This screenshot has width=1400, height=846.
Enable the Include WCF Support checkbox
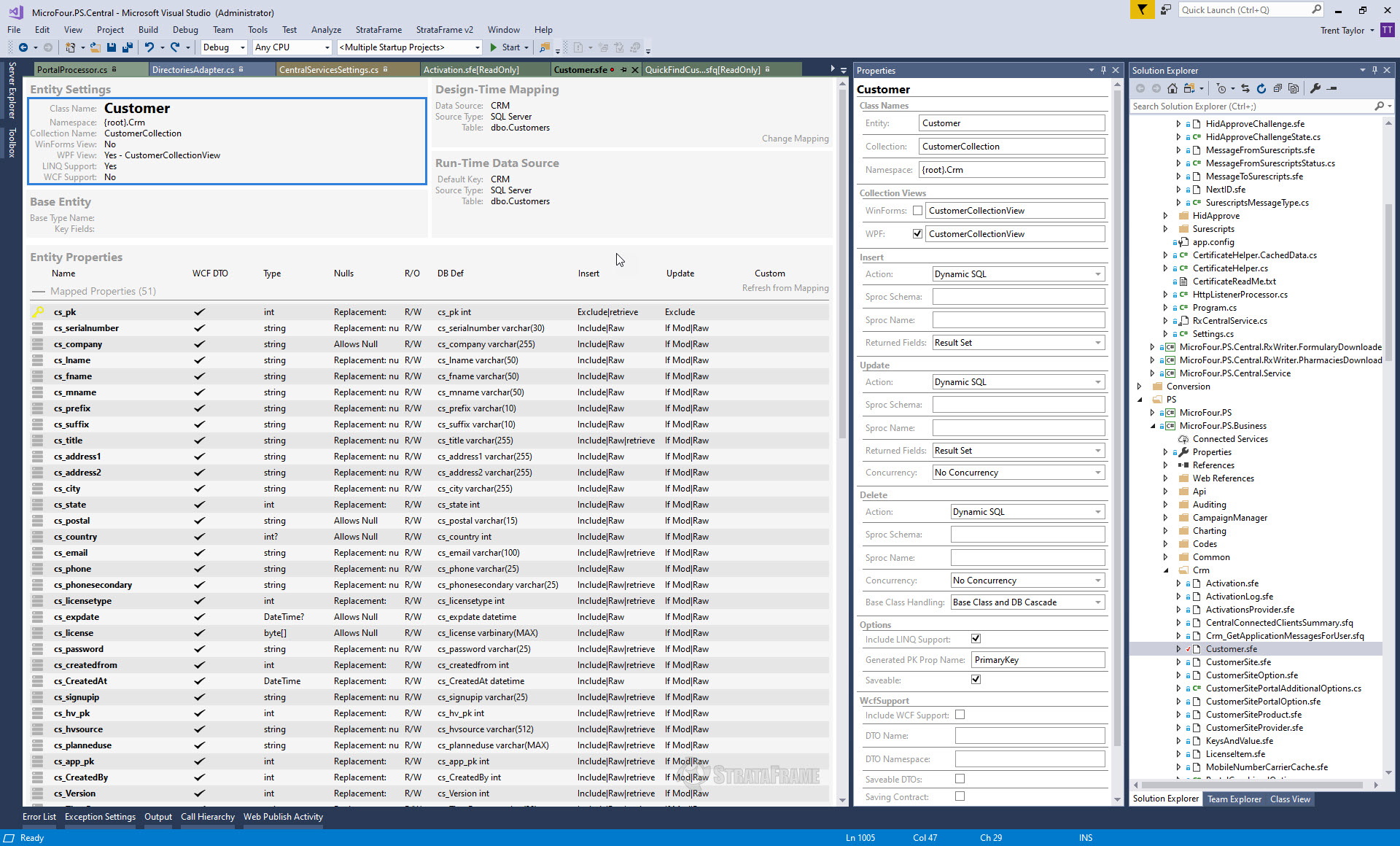[960, 715]
